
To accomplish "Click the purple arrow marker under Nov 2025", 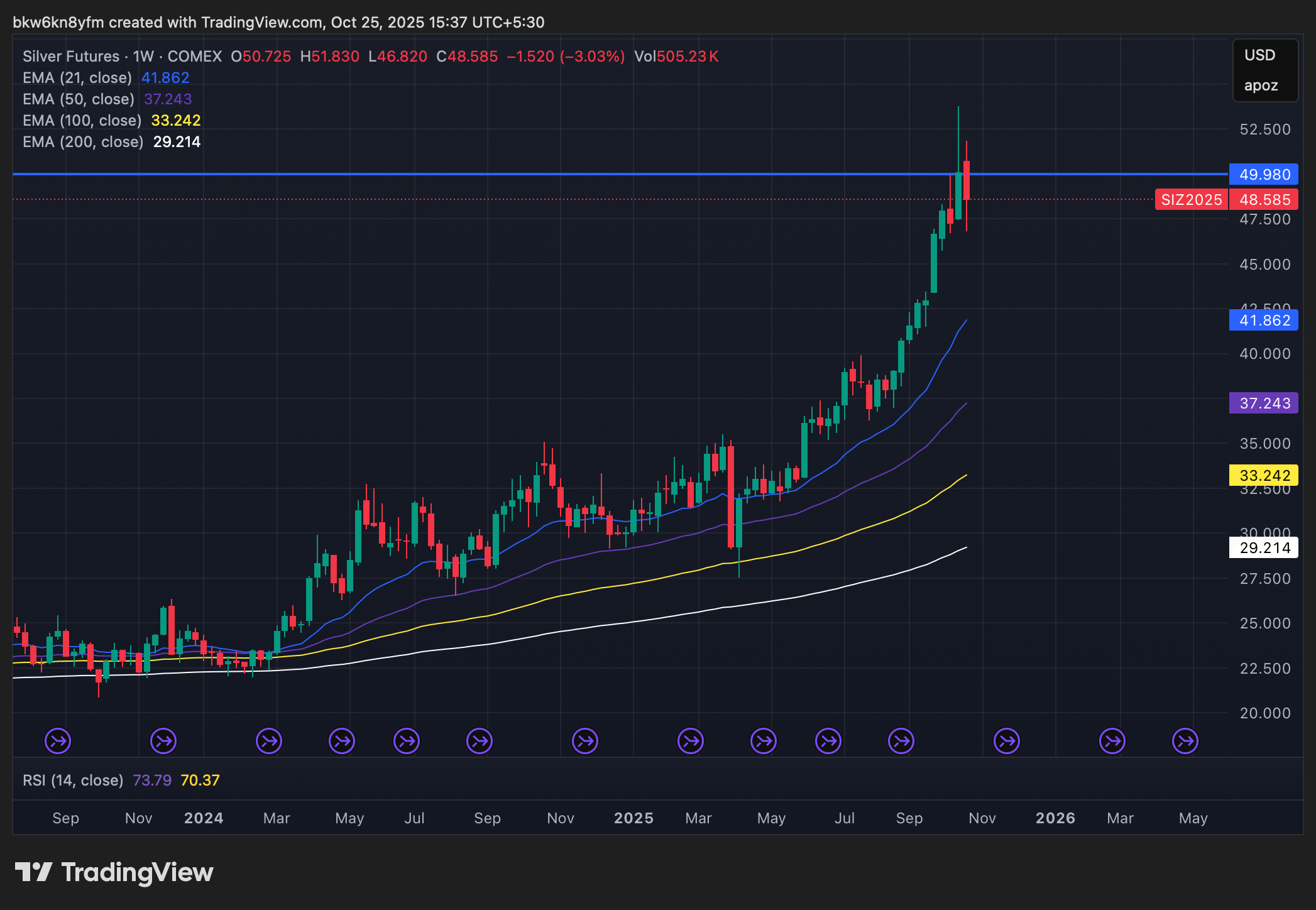I will point(1006,741).
